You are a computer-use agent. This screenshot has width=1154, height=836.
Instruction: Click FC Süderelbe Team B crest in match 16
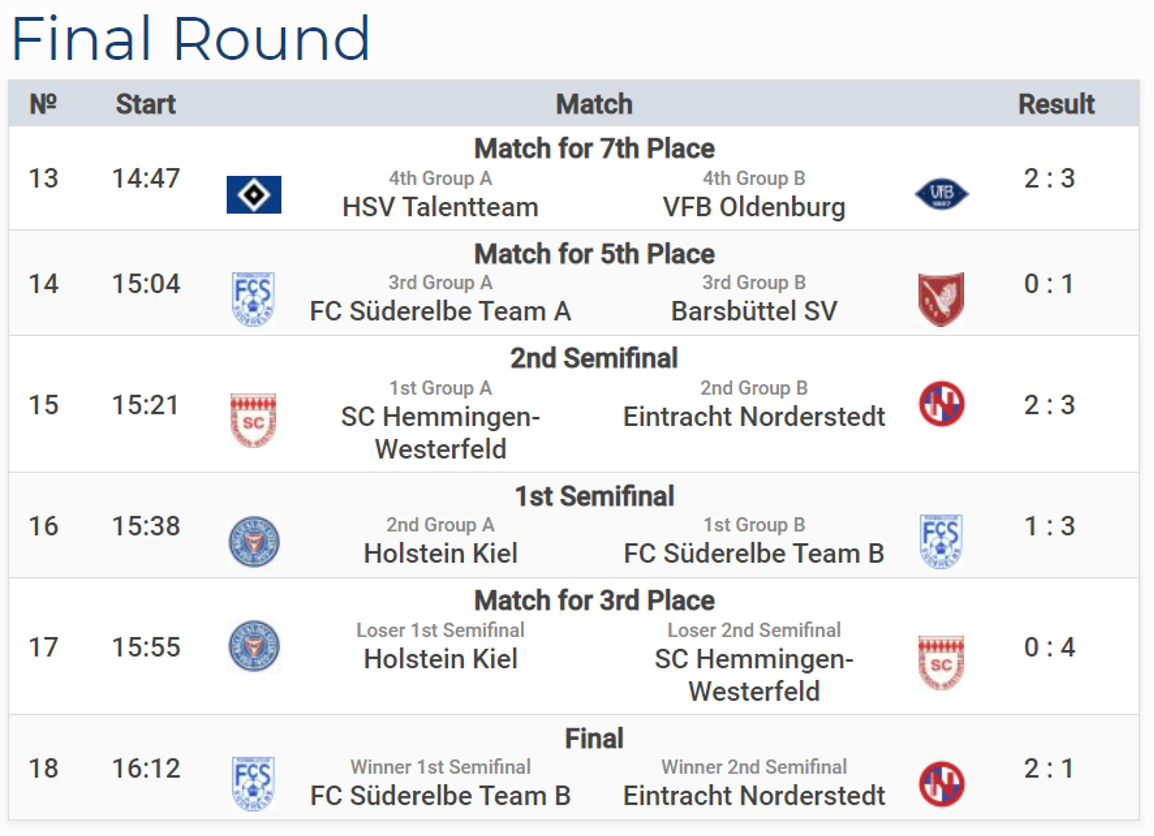(x=941, y=542)
